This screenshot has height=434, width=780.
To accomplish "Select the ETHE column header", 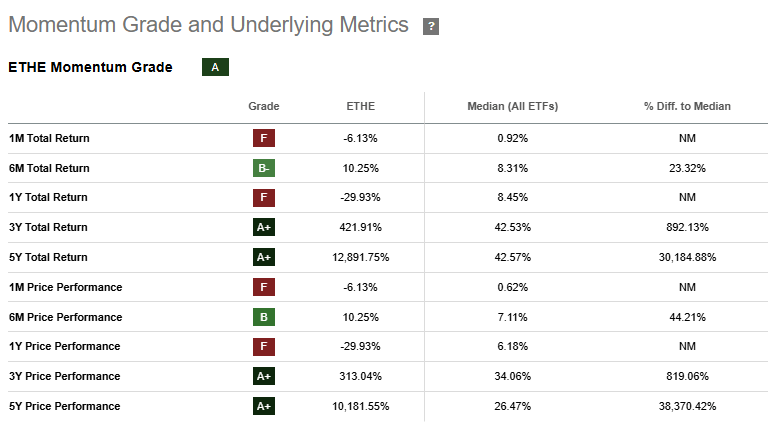I will [x=361, y=107].
